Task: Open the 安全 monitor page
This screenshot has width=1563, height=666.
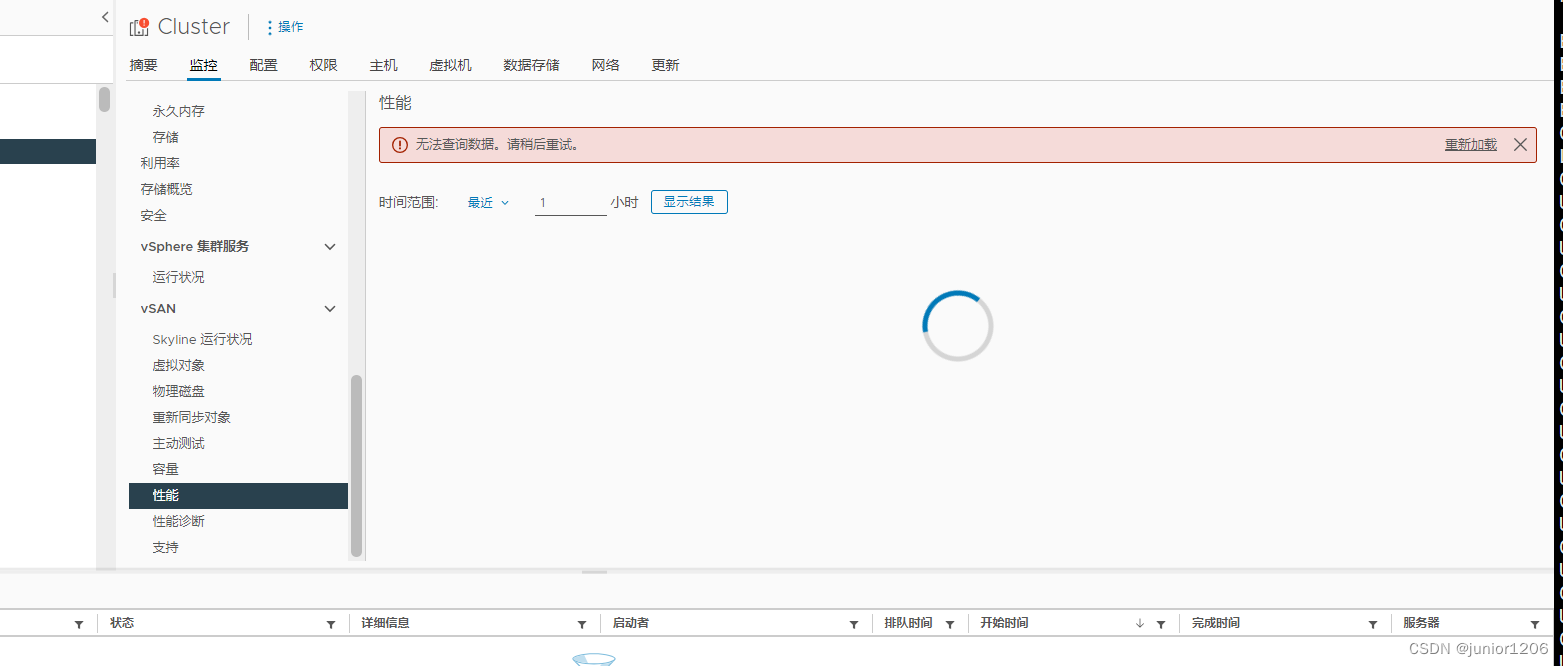Action: (154, 215)
